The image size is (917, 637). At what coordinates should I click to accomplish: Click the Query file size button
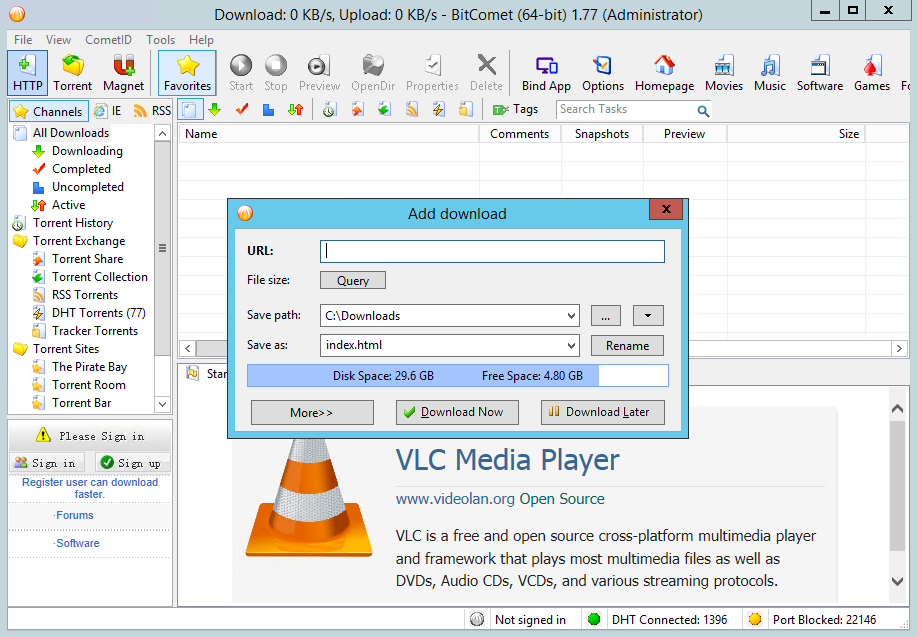coord(353,280)
